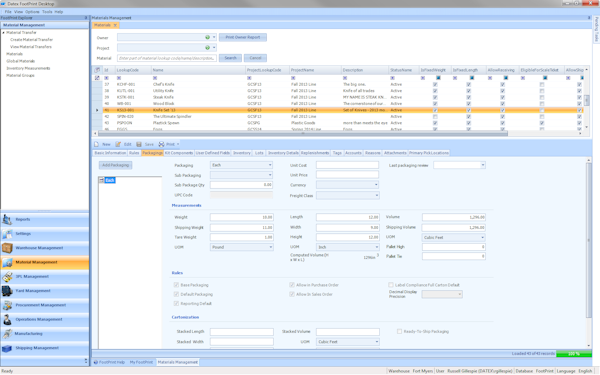
Task: Toggle IsFixedWeight for Chef's Knife row
Action: [435, 85]
